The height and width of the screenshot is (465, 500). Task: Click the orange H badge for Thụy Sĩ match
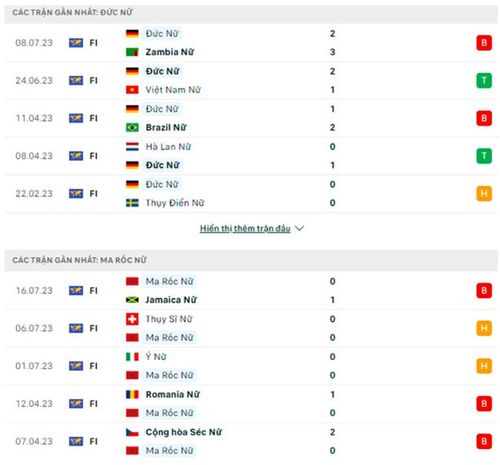(484, 328)
